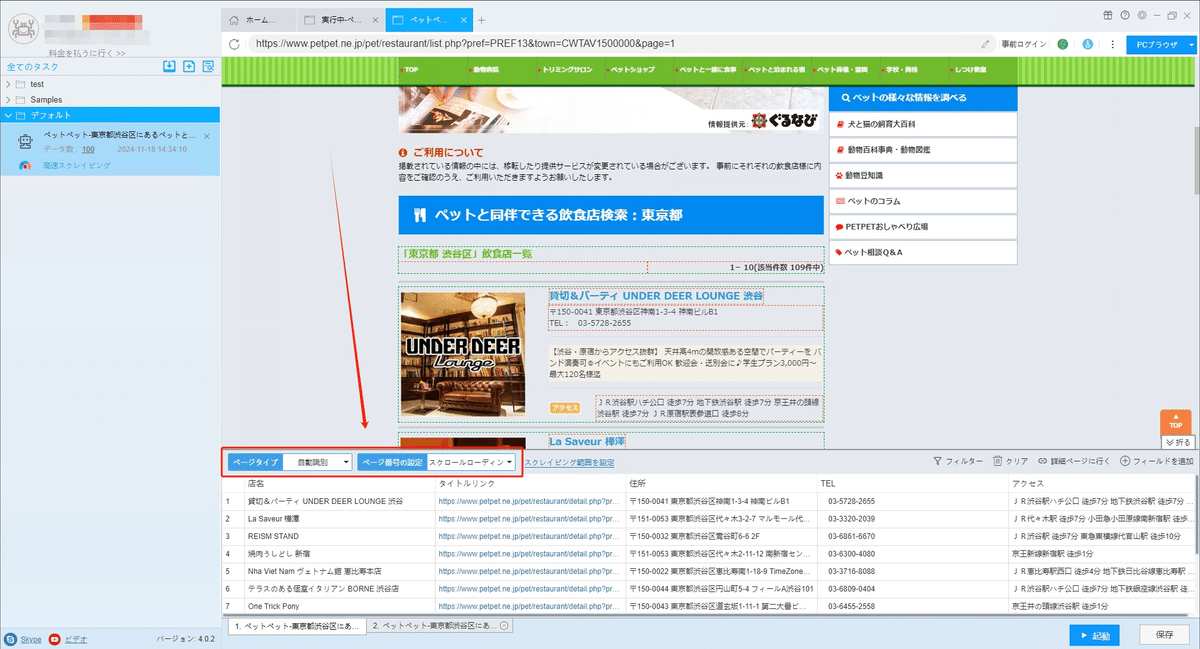
Task: Click 事前ログイン pre-login button
Action: [1024, 45]
